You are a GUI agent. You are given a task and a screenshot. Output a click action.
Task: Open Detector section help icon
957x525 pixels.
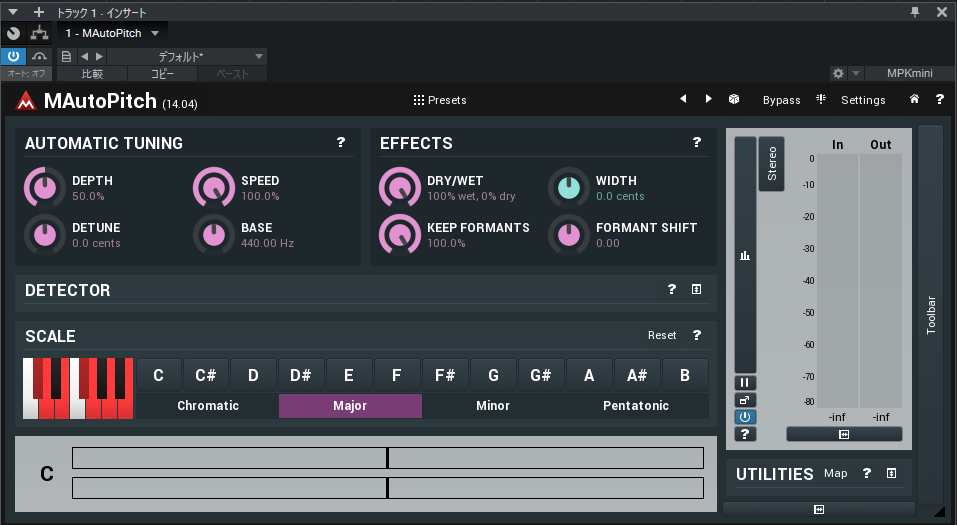671,289
